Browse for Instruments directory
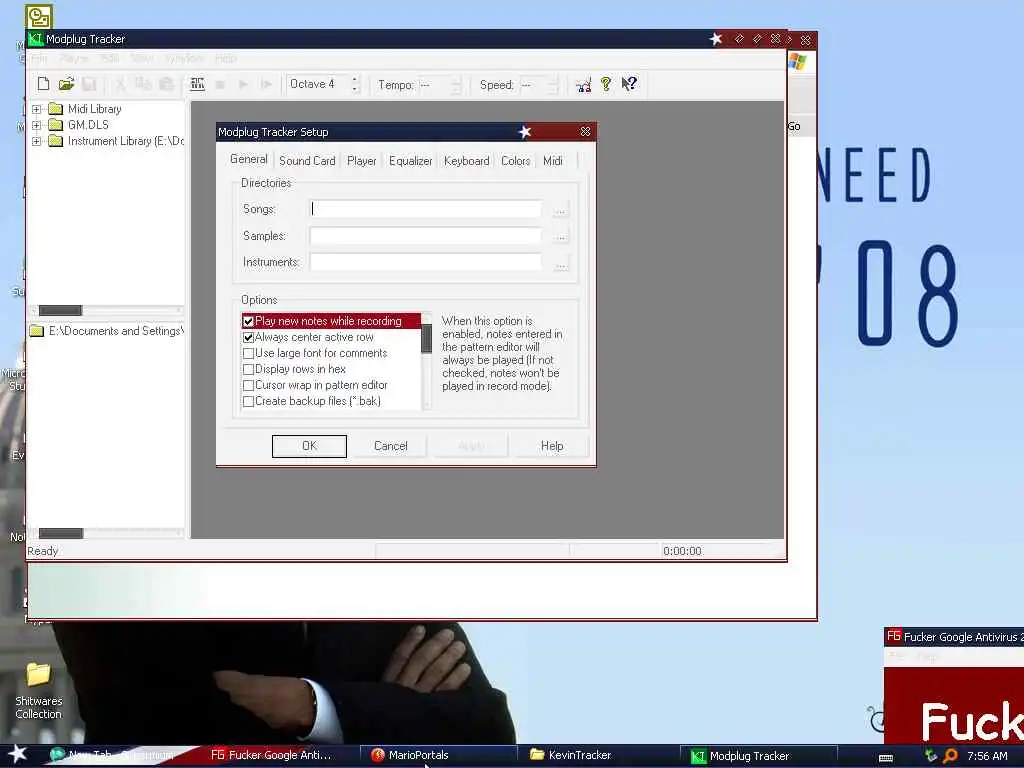This screenshot has height=768, width=1024. click(560, 263)
